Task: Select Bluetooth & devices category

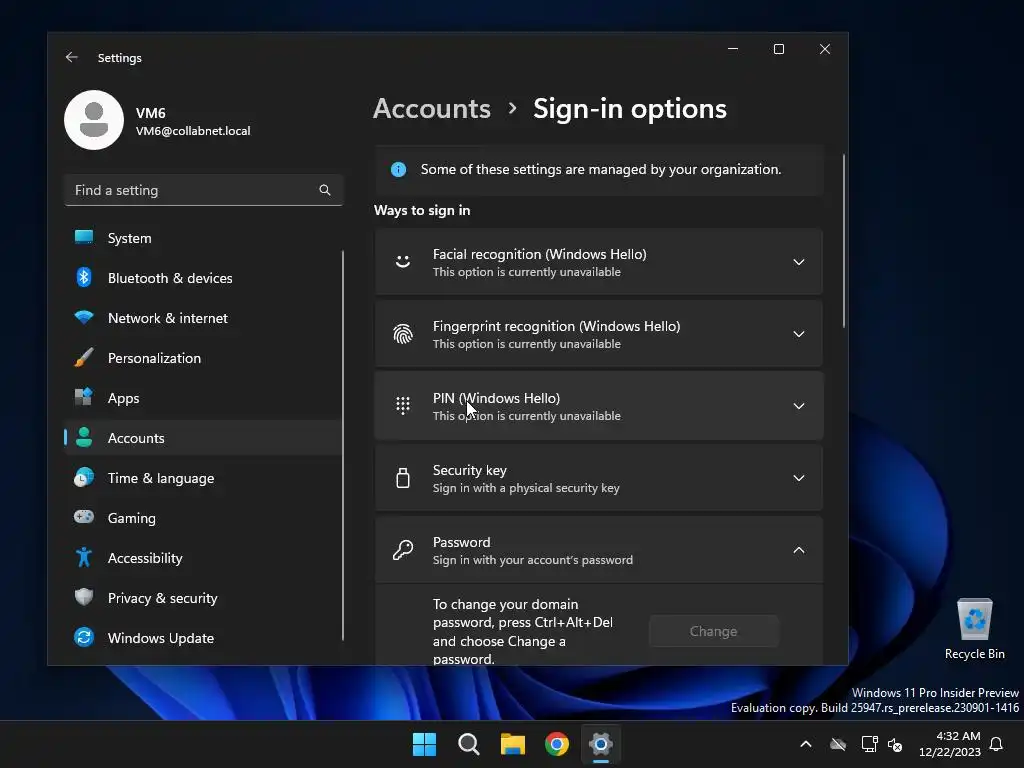Action: click(203, 278)
